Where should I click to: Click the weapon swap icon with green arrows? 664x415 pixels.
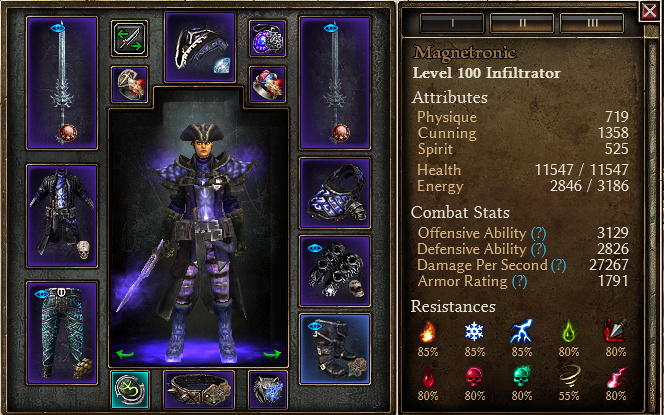click(130, 39)
